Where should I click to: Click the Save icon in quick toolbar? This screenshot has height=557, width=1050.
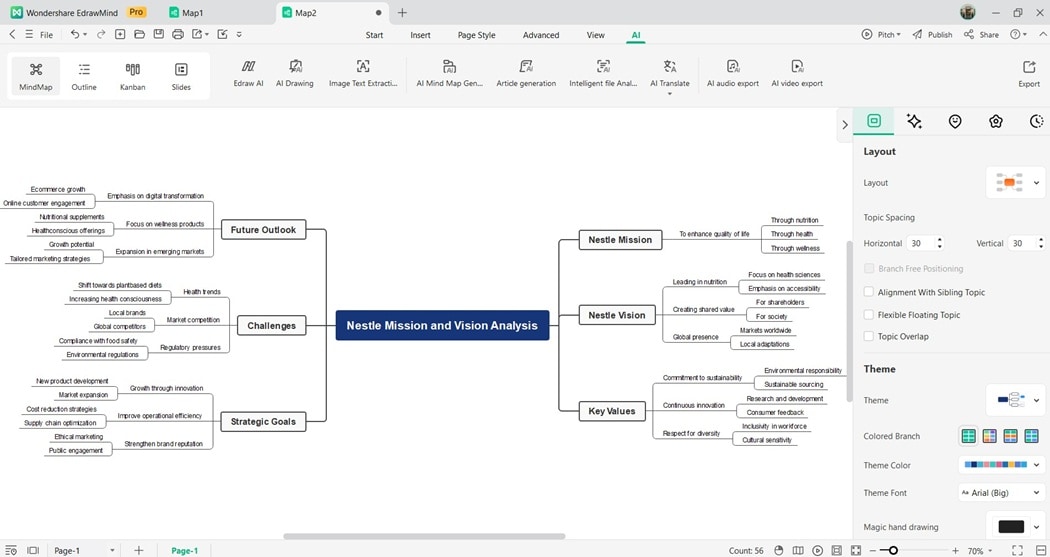click(159, 34)
